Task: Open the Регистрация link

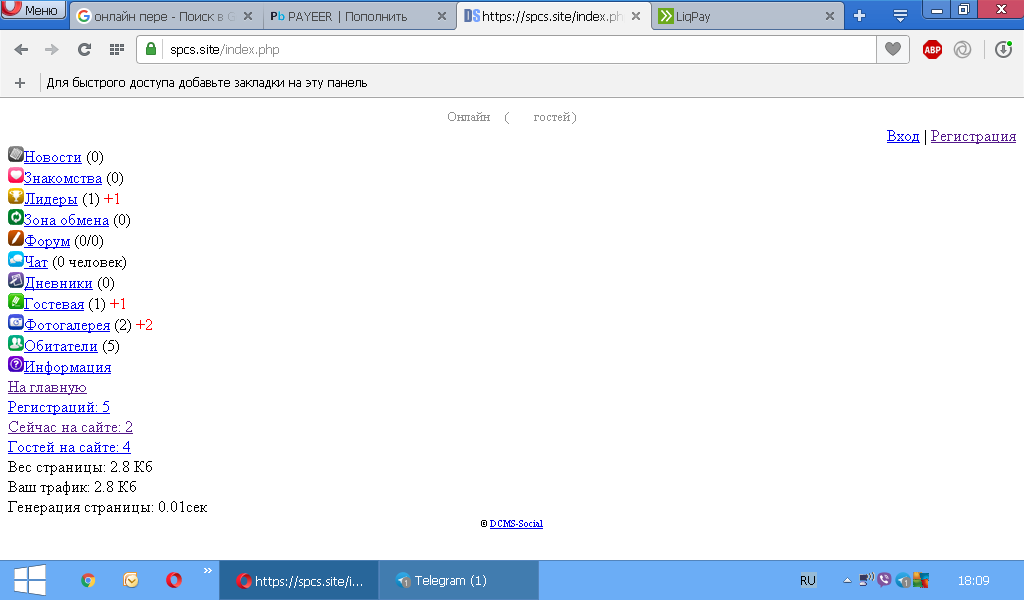Action: click(973, 136)
